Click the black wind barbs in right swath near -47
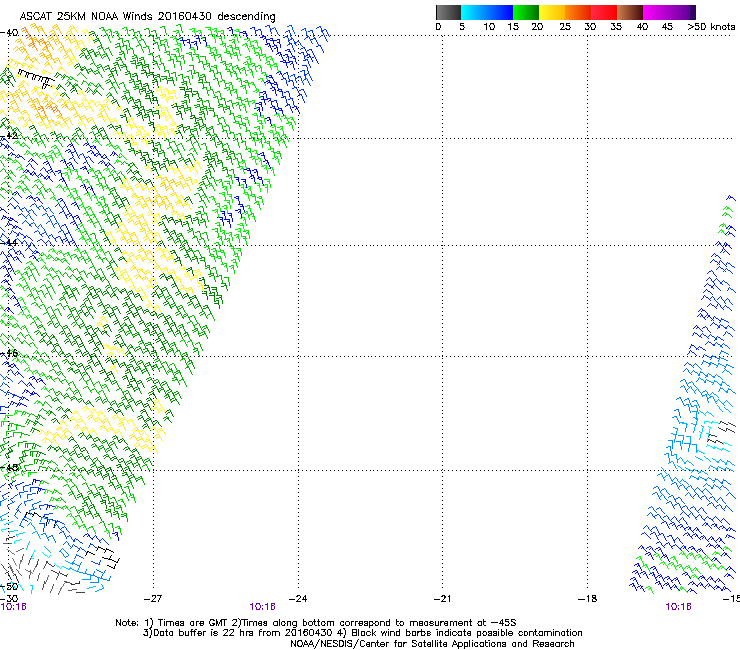The height and width of the screenshot is (650, 740). [721, 433]
